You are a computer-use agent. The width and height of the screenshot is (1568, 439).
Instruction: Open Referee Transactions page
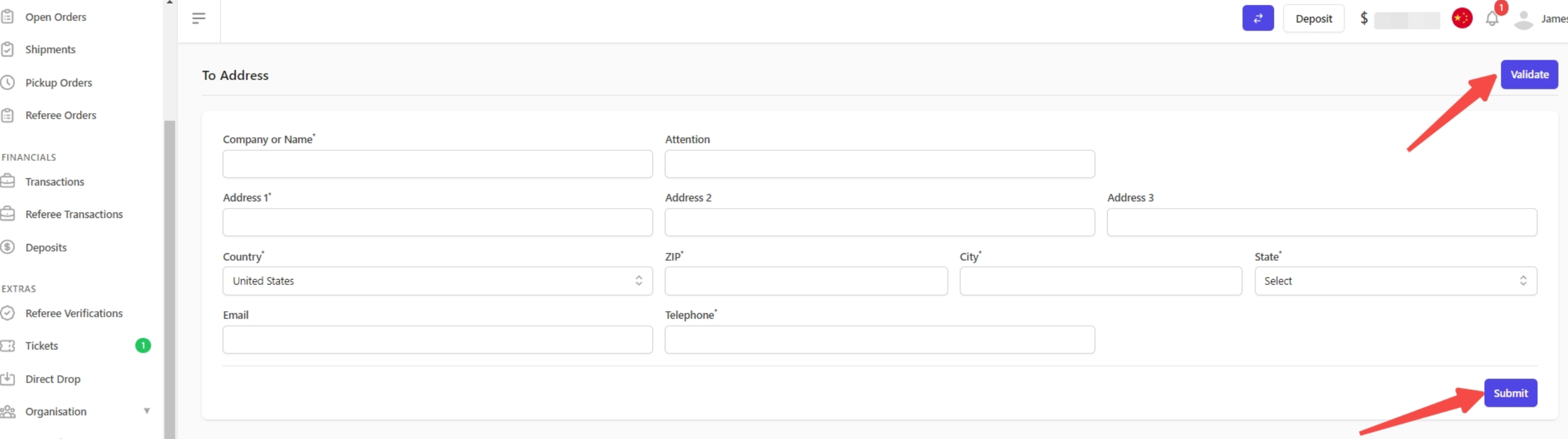pos(74,214)
